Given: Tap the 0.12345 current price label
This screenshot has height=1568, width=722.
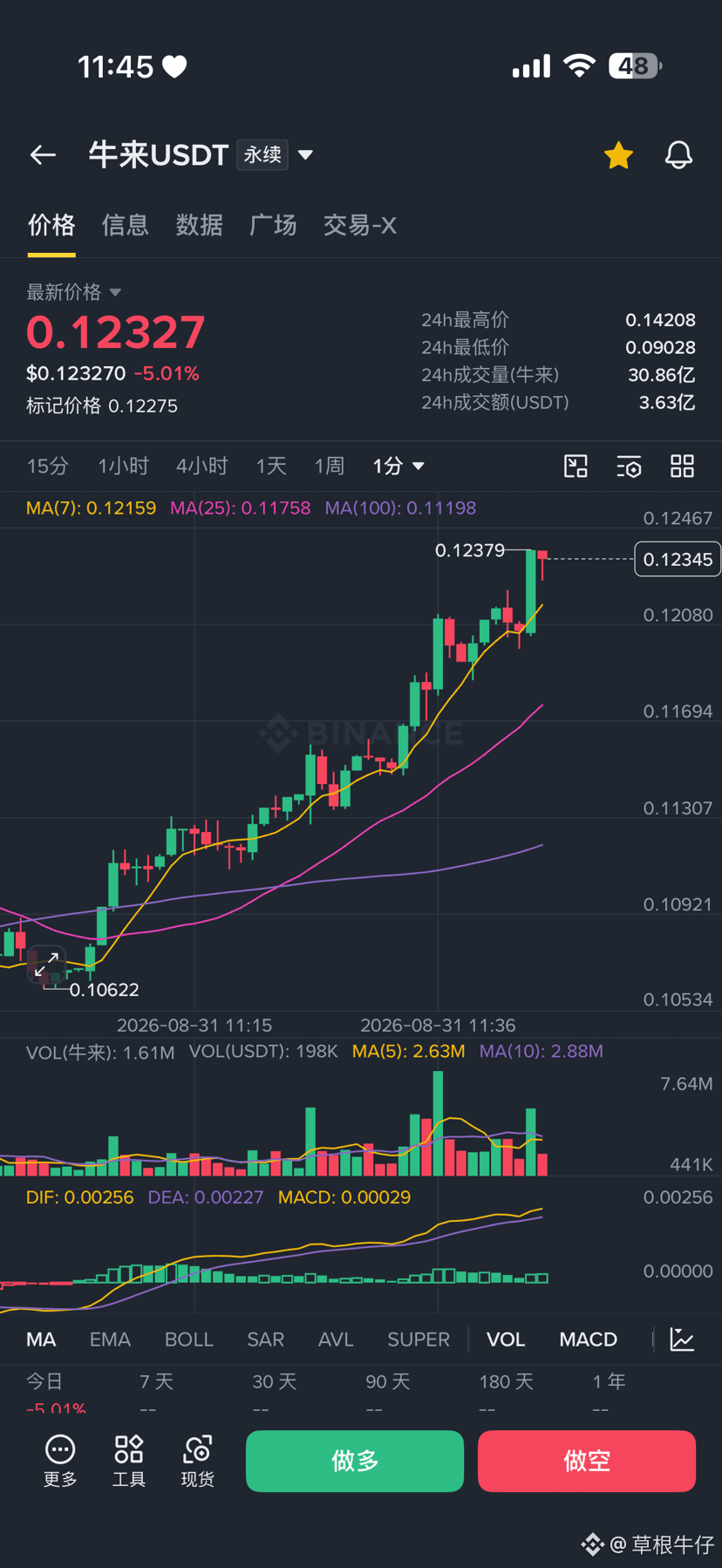Looking at the screenshot, I should (x=678, y=560).
